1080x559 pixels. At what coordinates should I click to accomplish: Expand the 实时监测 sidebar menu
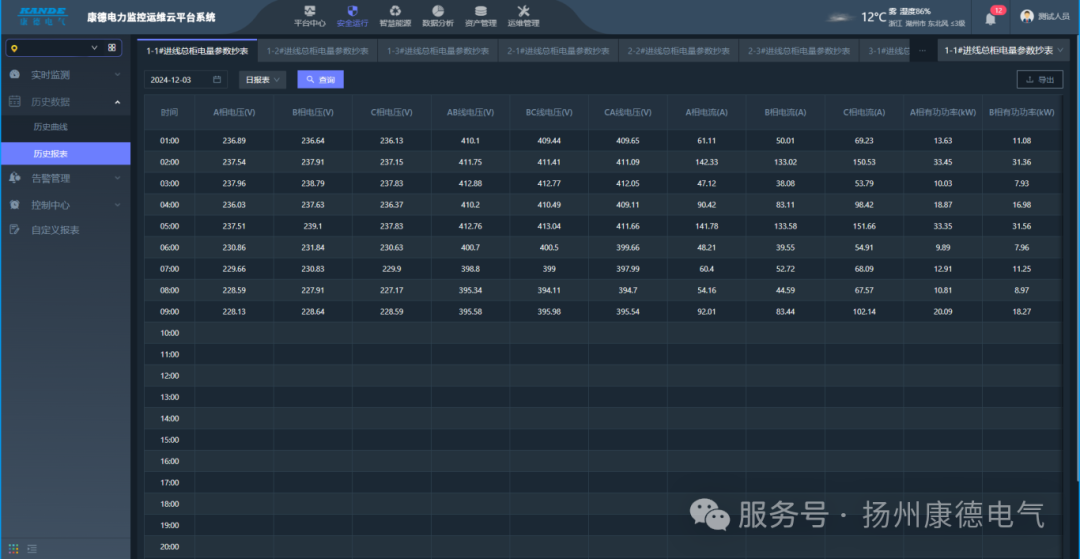pos(65,75)
